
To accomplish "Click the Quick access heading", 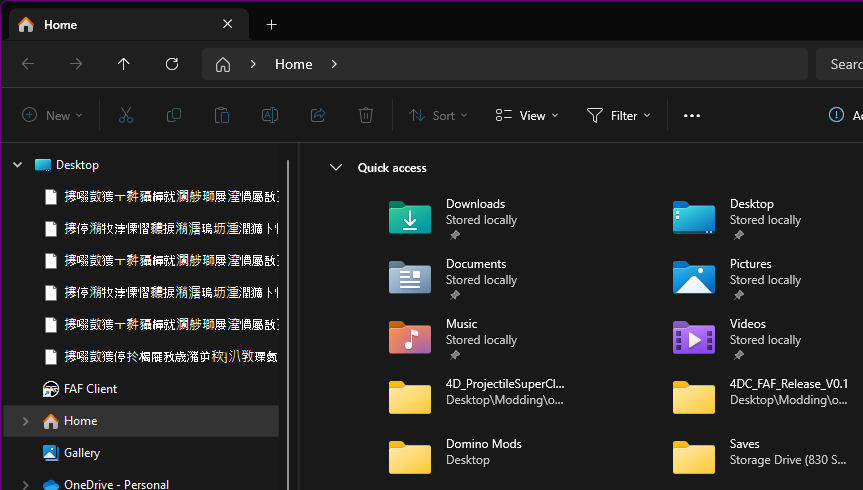I will [x=392, y=168].
